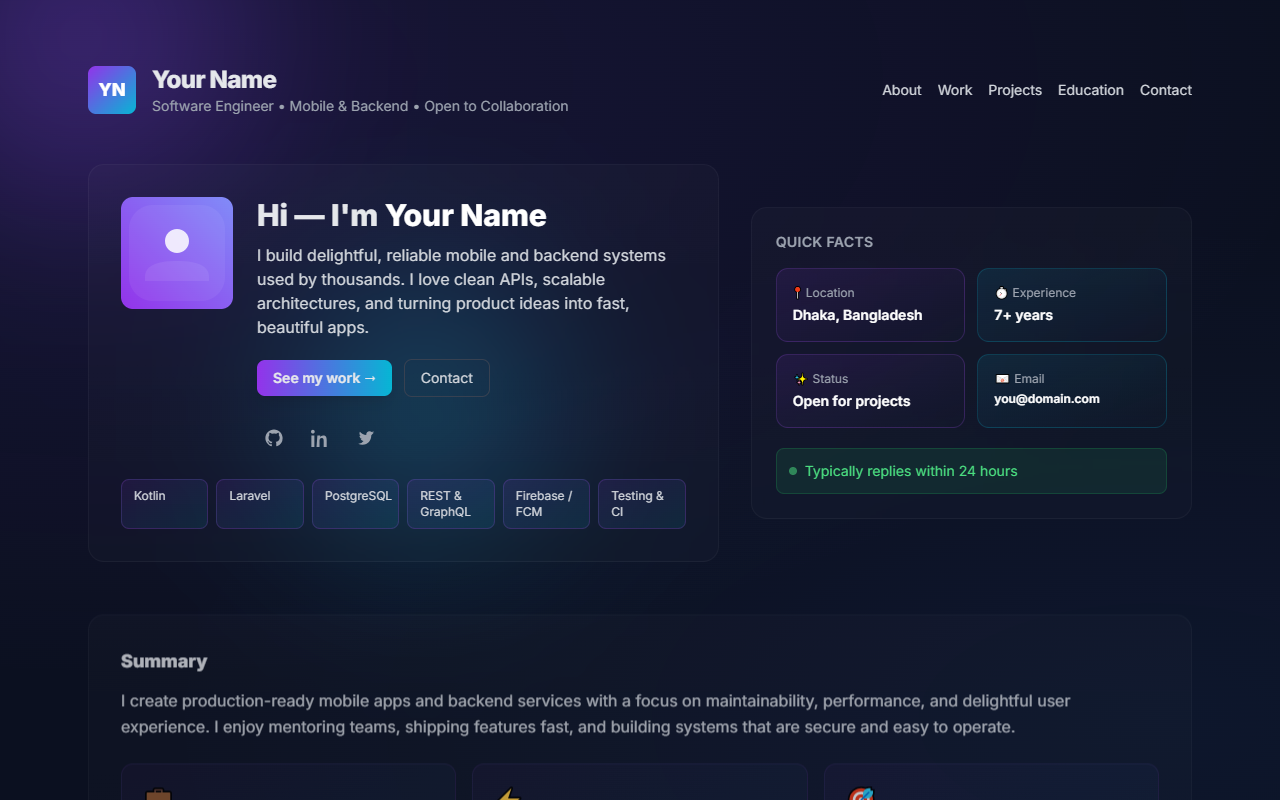
Task: Click the YN logo badge
Action: [111, 90]
